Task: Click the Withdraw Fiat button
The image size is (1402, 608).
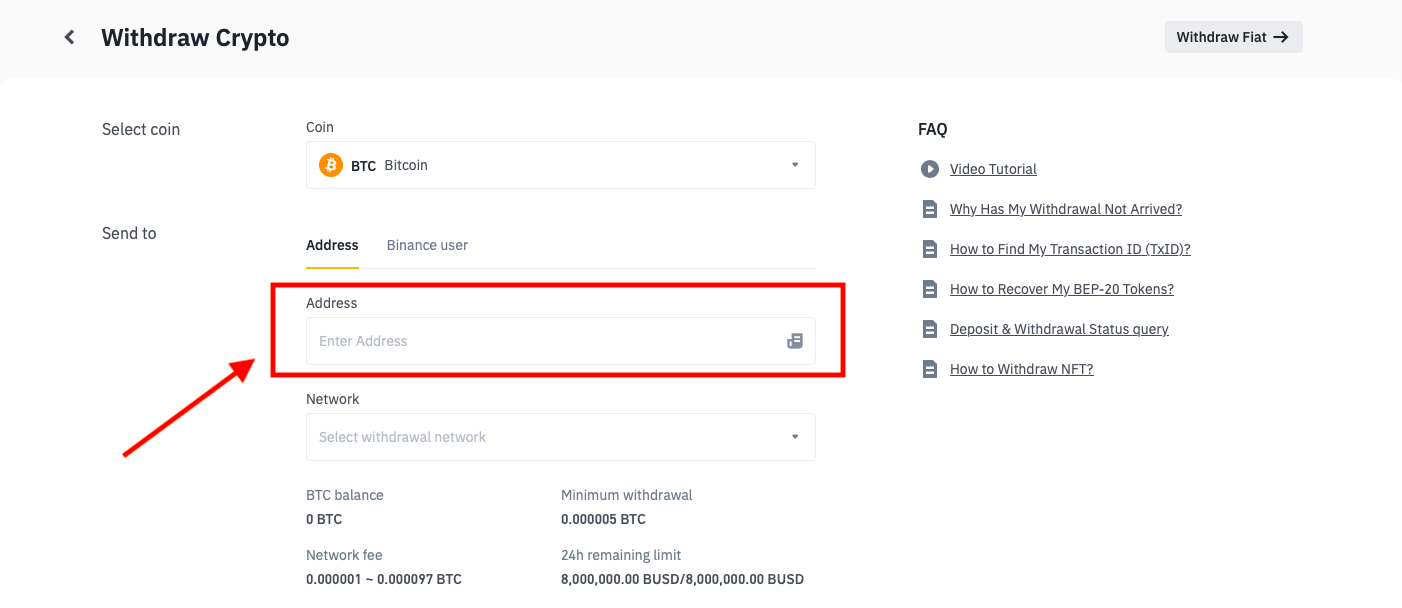Action: coord(1233,36)
